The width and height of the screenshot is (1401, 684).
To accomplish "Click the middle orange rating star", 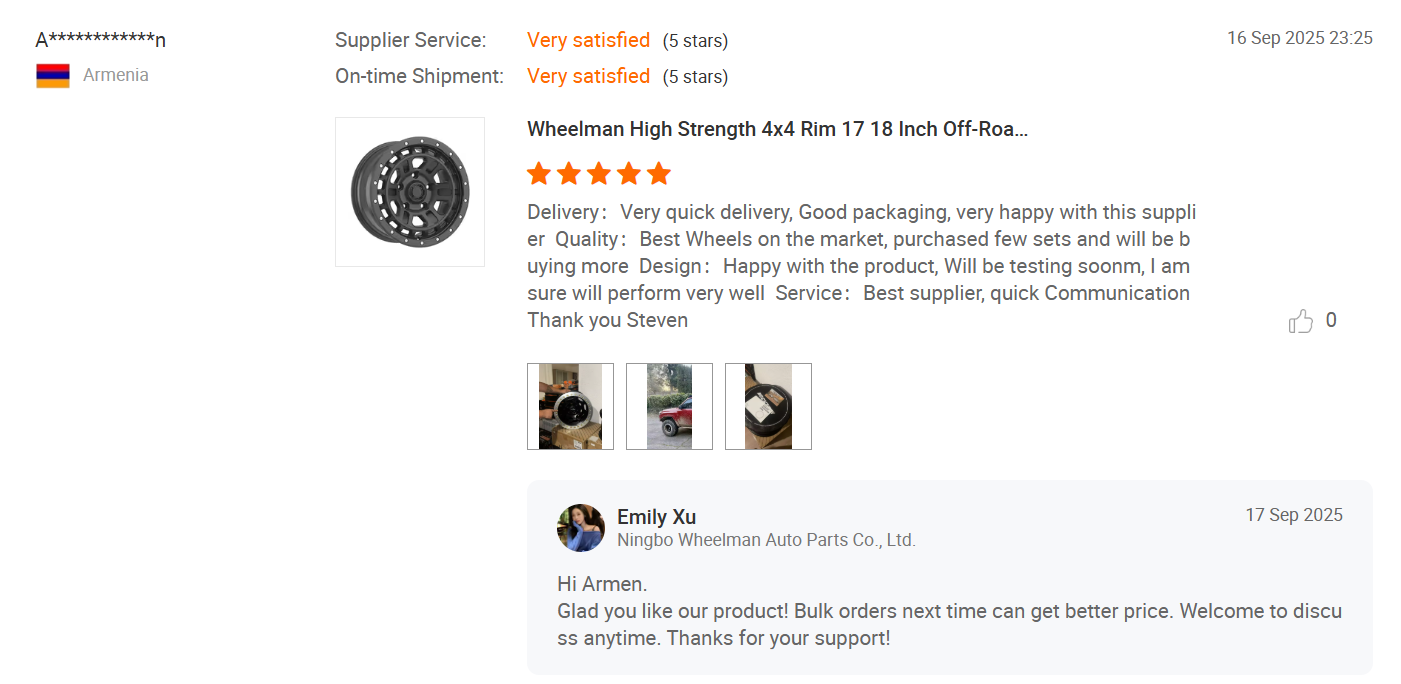I will tap(599, 174).
